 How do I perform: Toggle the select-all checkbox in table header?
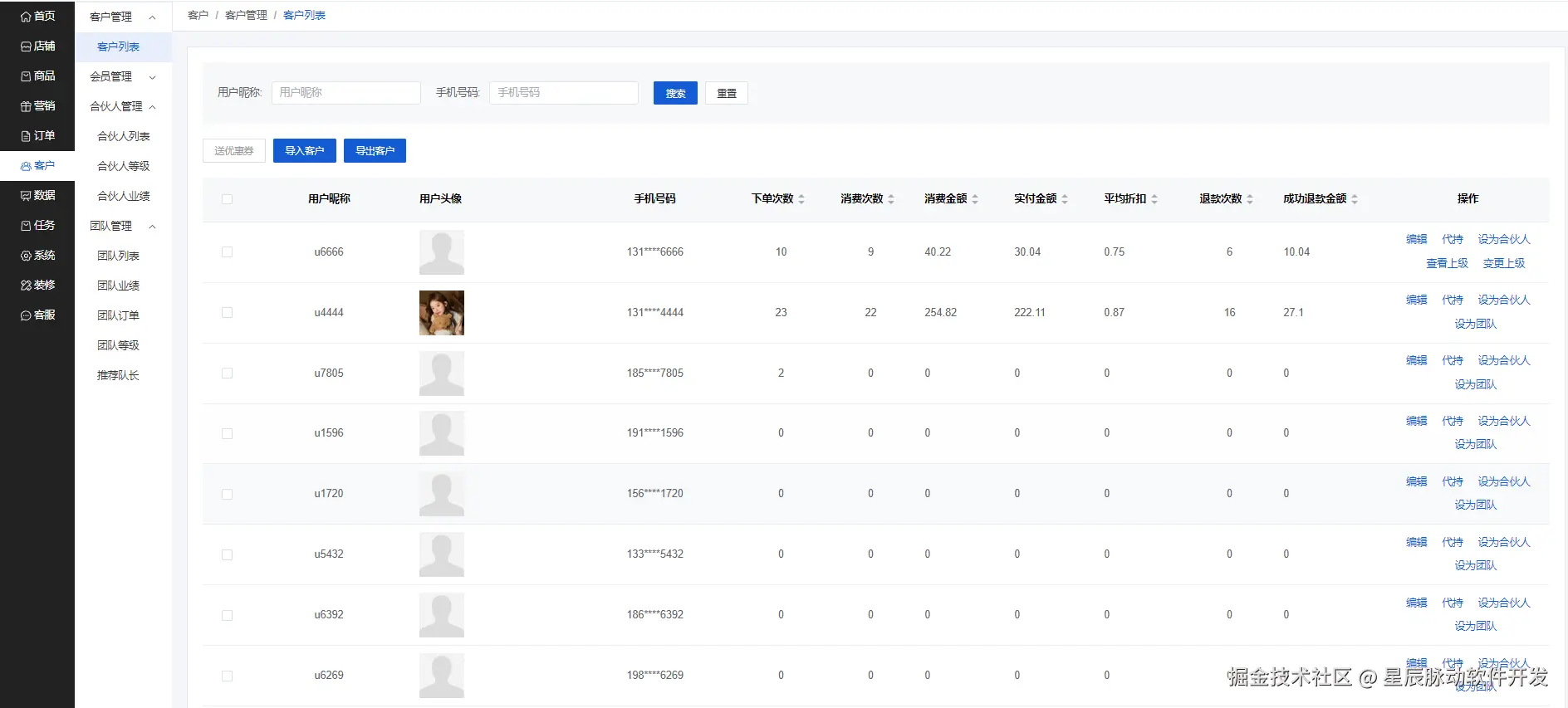(227, 199)
